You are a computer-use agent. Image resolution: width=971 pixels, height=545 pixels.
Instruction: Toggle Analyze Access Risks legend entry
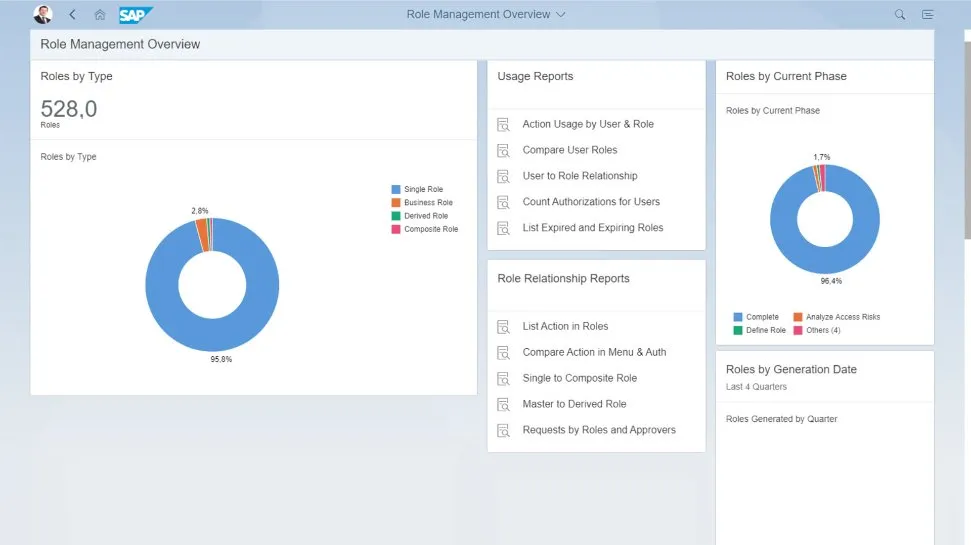[x=842, y=317]
